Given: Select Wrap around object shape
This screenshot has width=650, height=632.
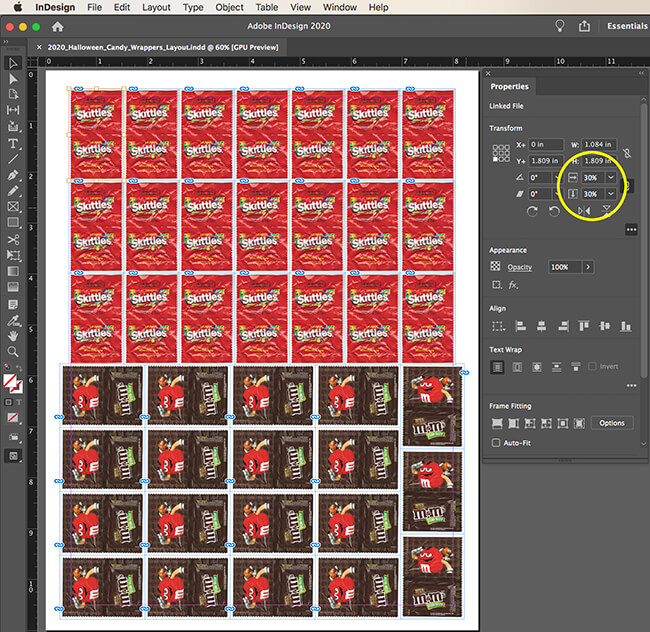Looking at the screenshot, I should (537, 367).
